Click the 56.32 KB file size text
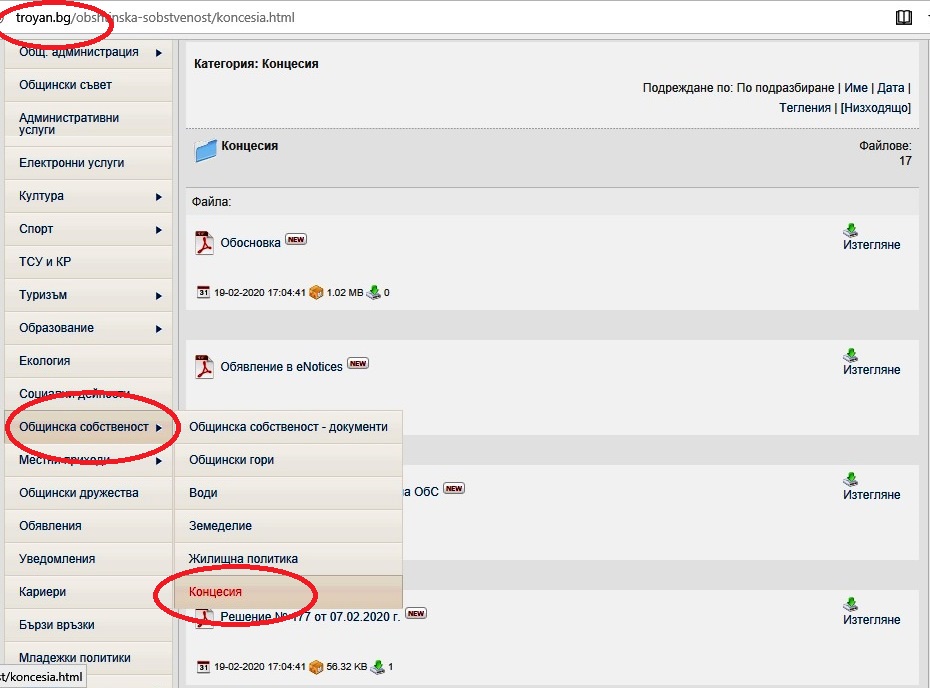 pos(346,667)
